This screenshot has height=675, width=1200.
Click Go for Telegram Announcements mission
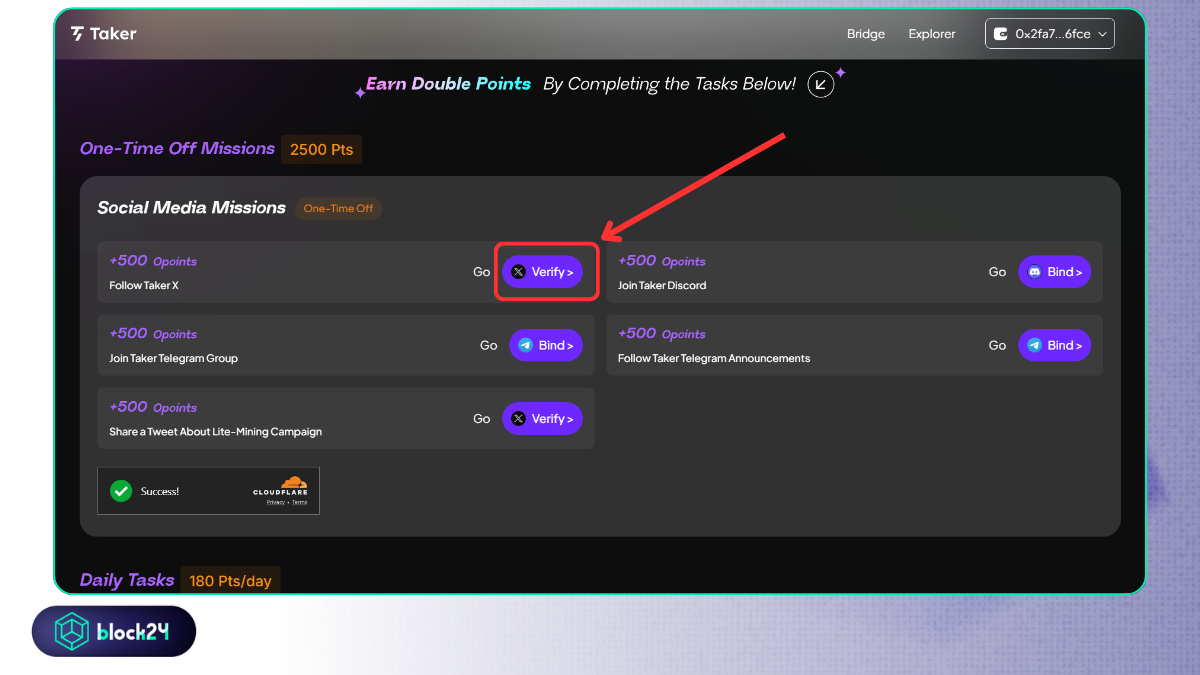(997, 345)
